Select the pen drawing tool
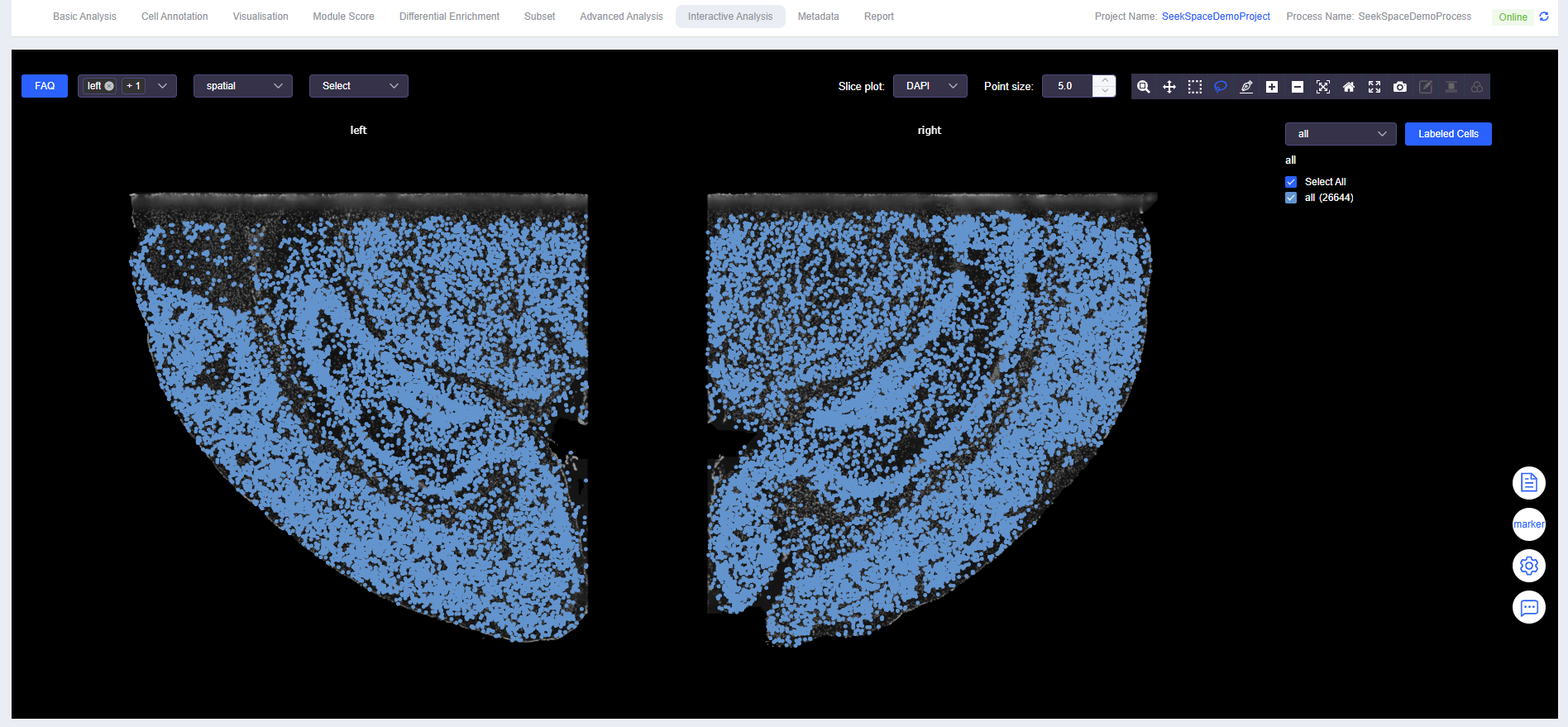 1246,87
